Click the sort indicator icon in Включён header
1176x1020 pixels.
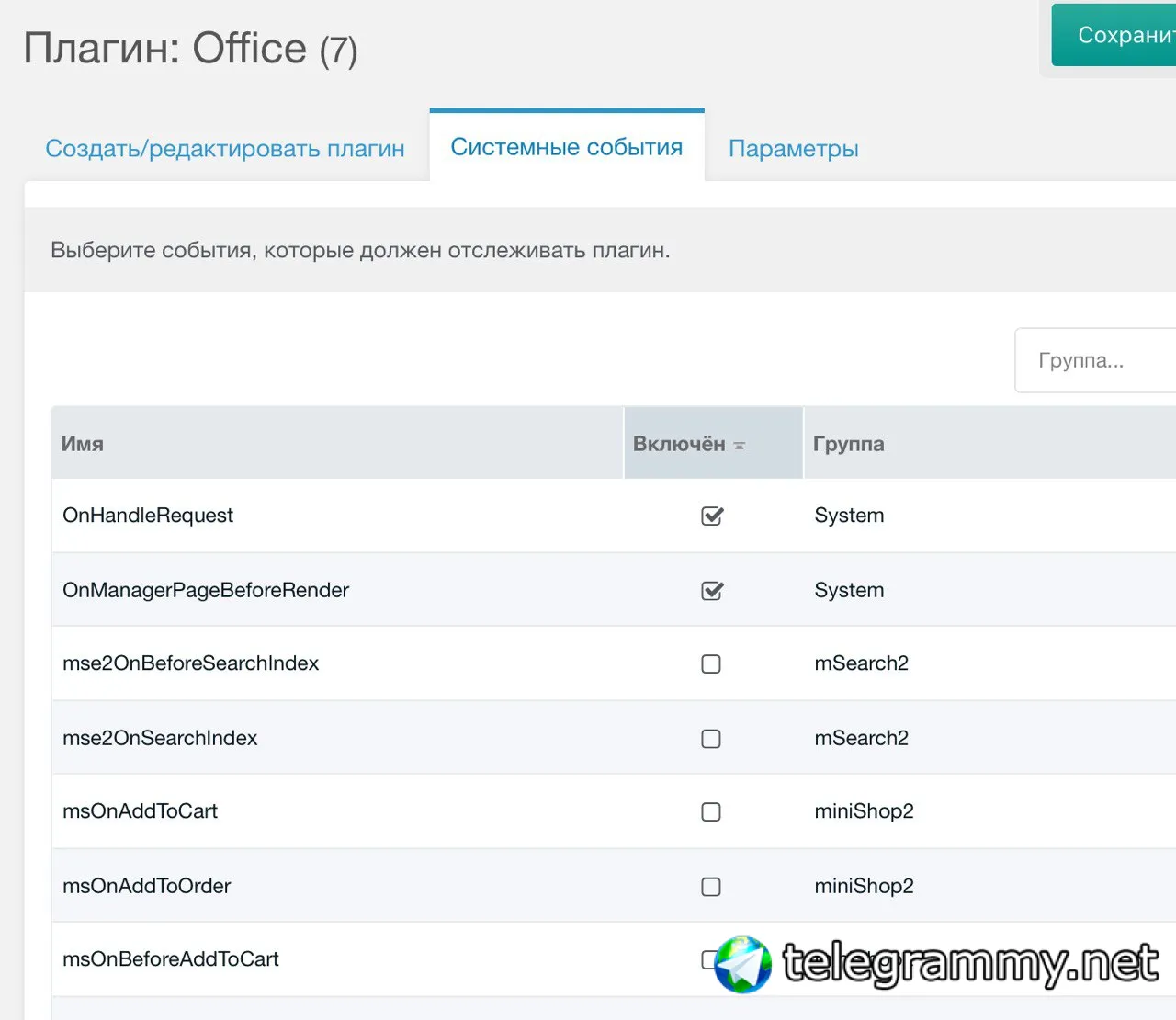[x=740, y=446]
